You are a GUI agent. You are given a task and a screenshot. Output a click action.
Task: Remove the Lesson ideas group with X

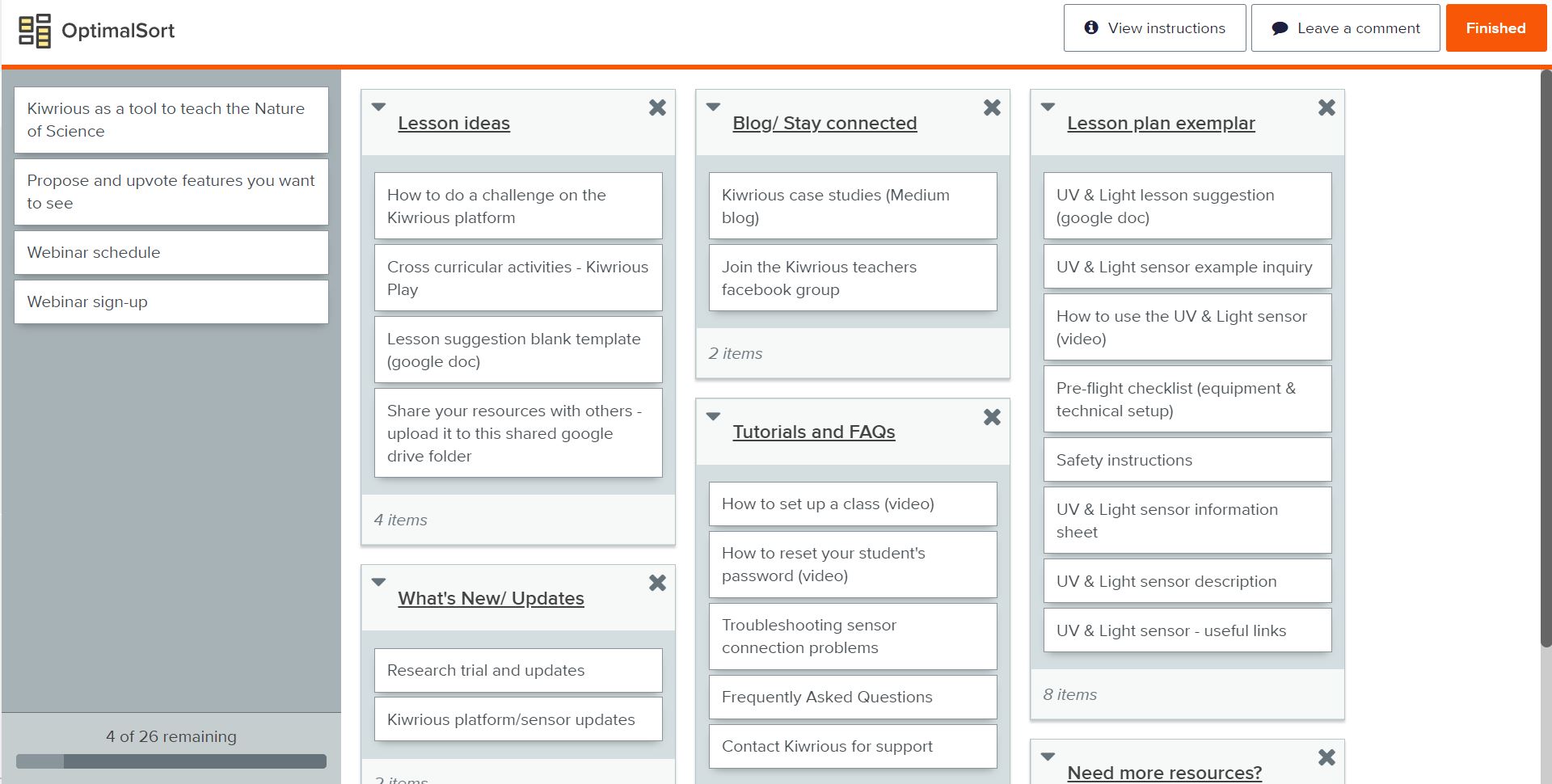(657, 107)
